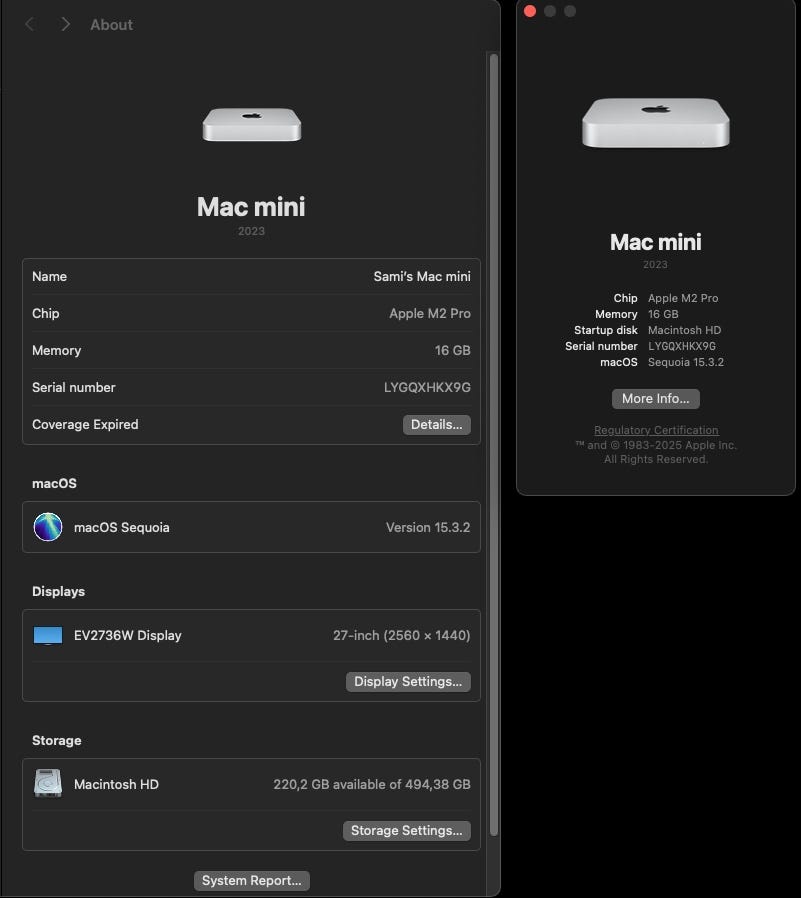
Task: Select the Apple M2 Pro value in list
Action: pyautogui.click(x=430, y=314)
